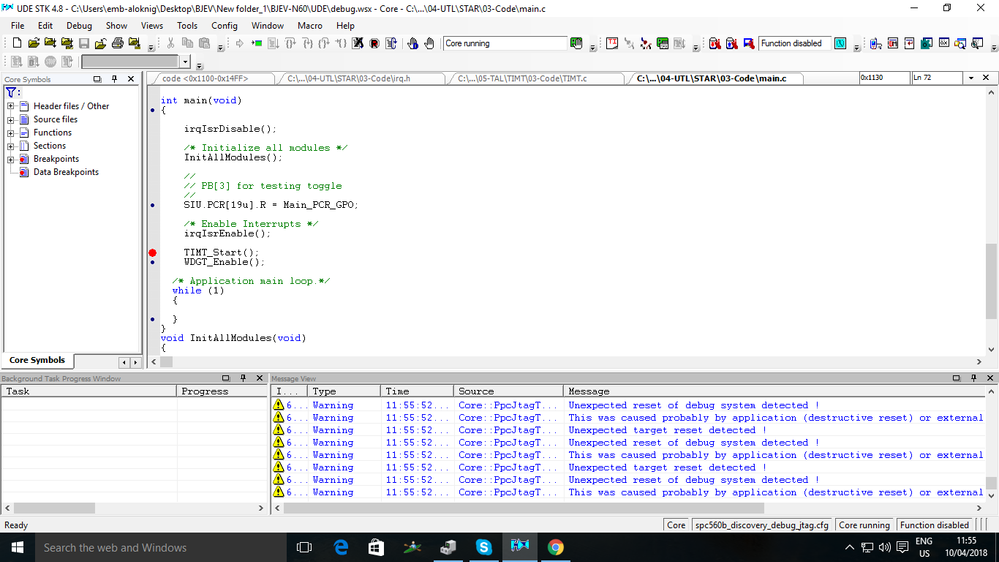The height and width of the screenshot is (562, 999).
Task: Toggle breakpoint marker at SIU.PCR line
Action: [152, 205]
